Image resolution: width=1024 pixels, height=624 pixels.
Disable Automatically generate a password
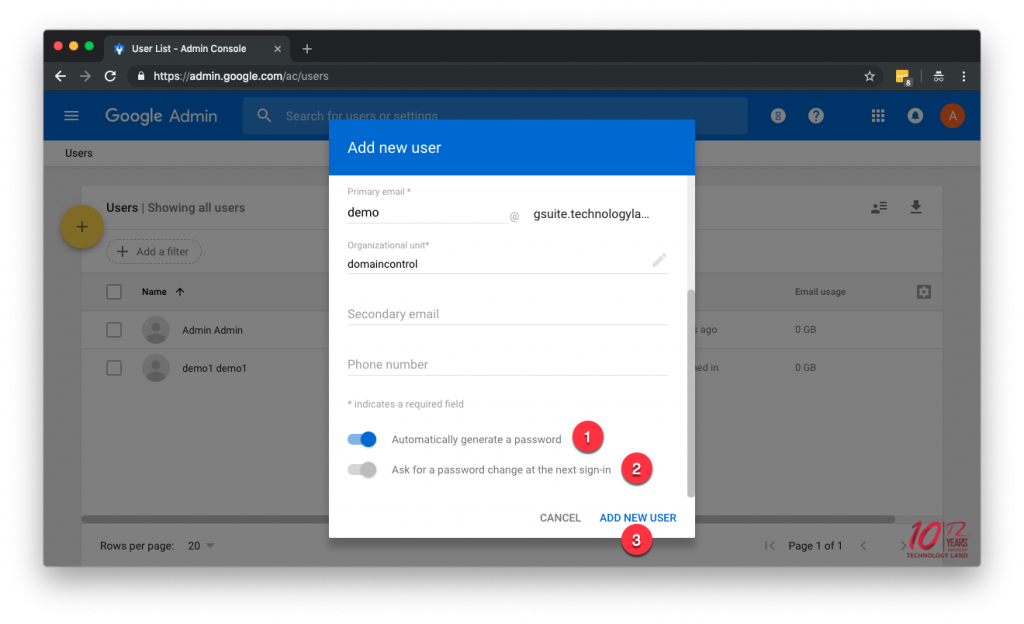coord(362,439)
